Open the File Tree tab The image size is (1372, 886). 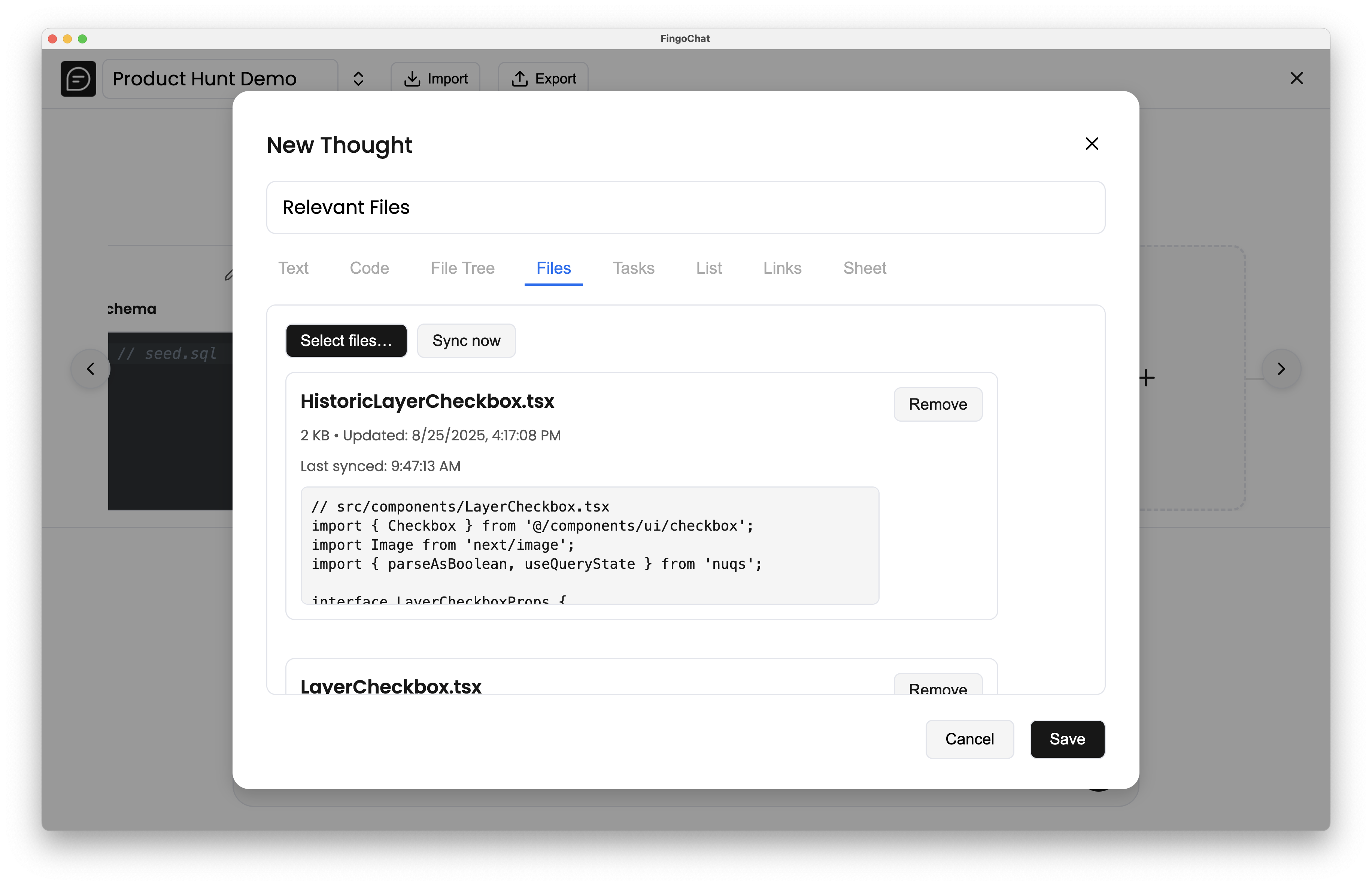(x=462, y=268)
